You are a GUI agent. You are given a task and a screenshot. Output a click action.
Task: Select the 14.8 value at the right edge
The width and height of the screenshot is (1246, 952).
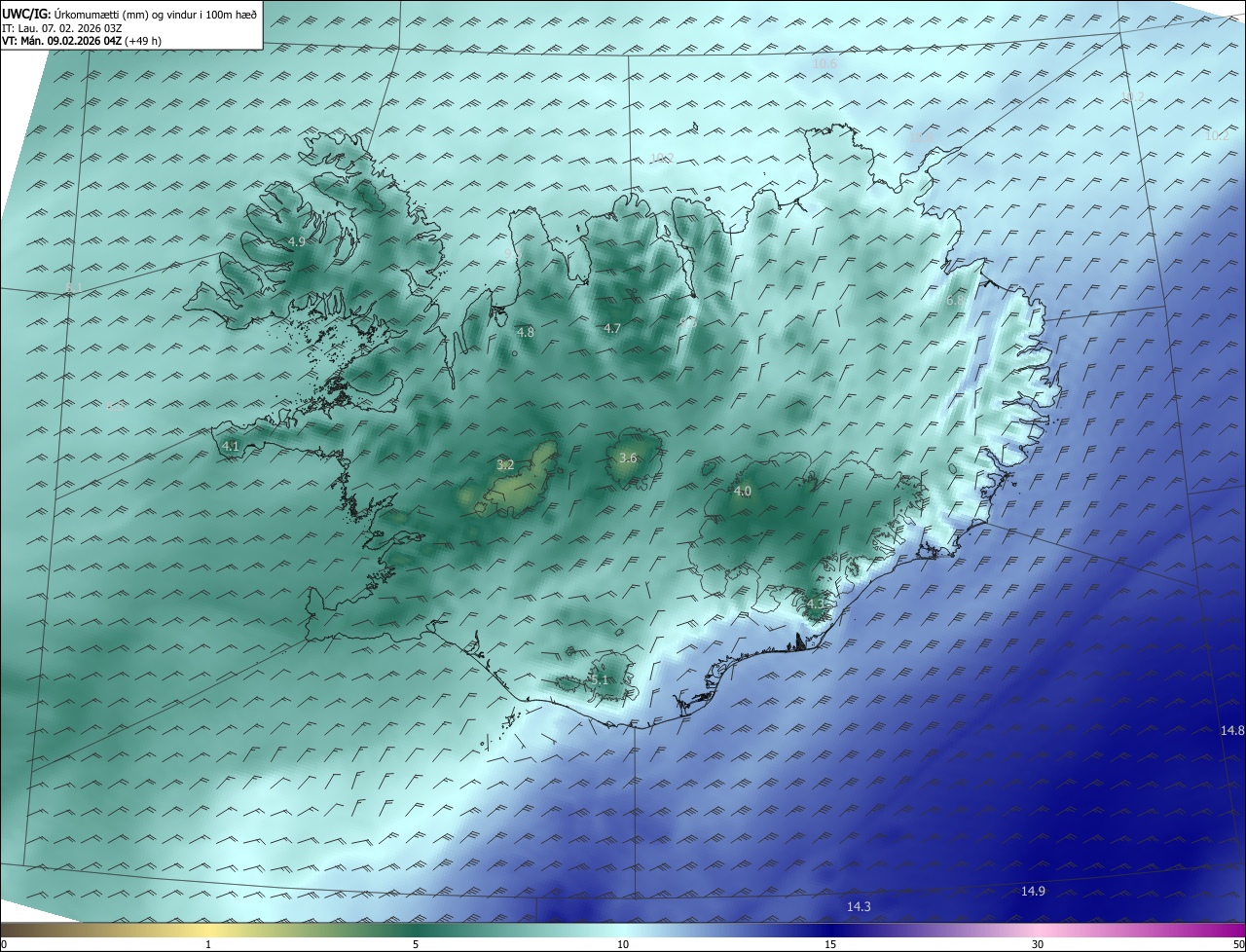[1232, 730]
